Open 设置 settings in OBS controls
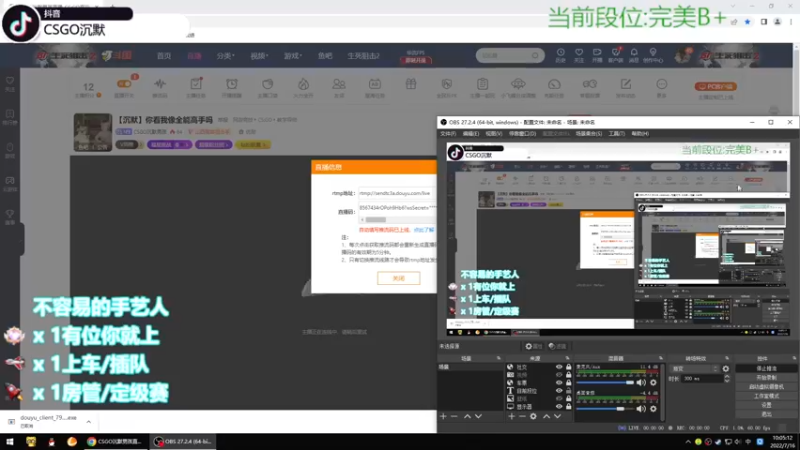800x450 pixels. [766, 405]
